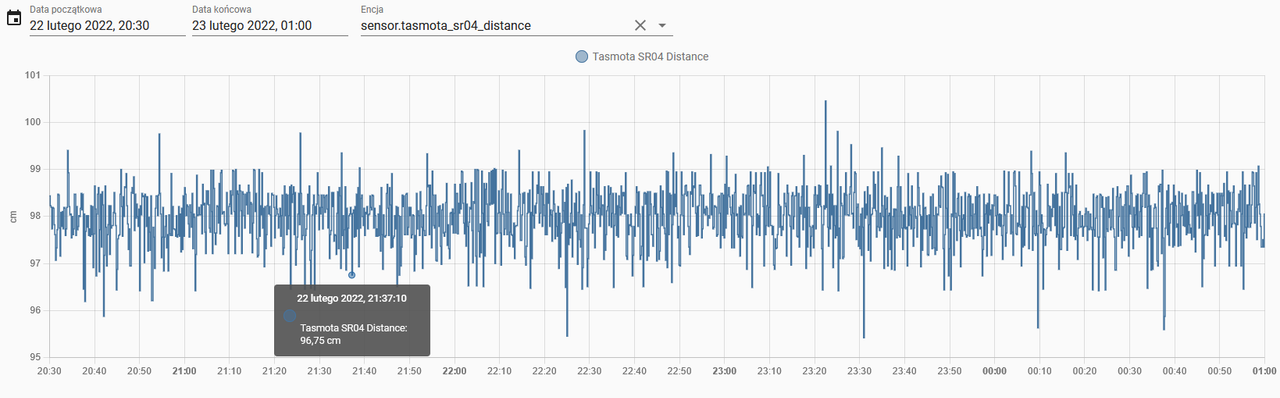The image size is (1280, 398).
Task: Click x-axis label 23:30
Action: tap(860, 371)
